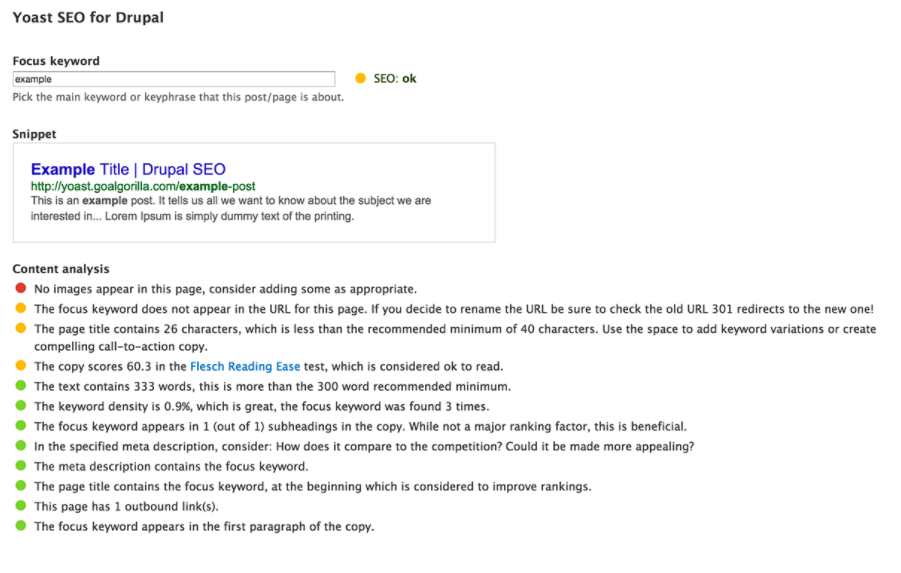Click green dot beside 333 words line
Viewport: 901px width, 573px height.
[21, 385]
